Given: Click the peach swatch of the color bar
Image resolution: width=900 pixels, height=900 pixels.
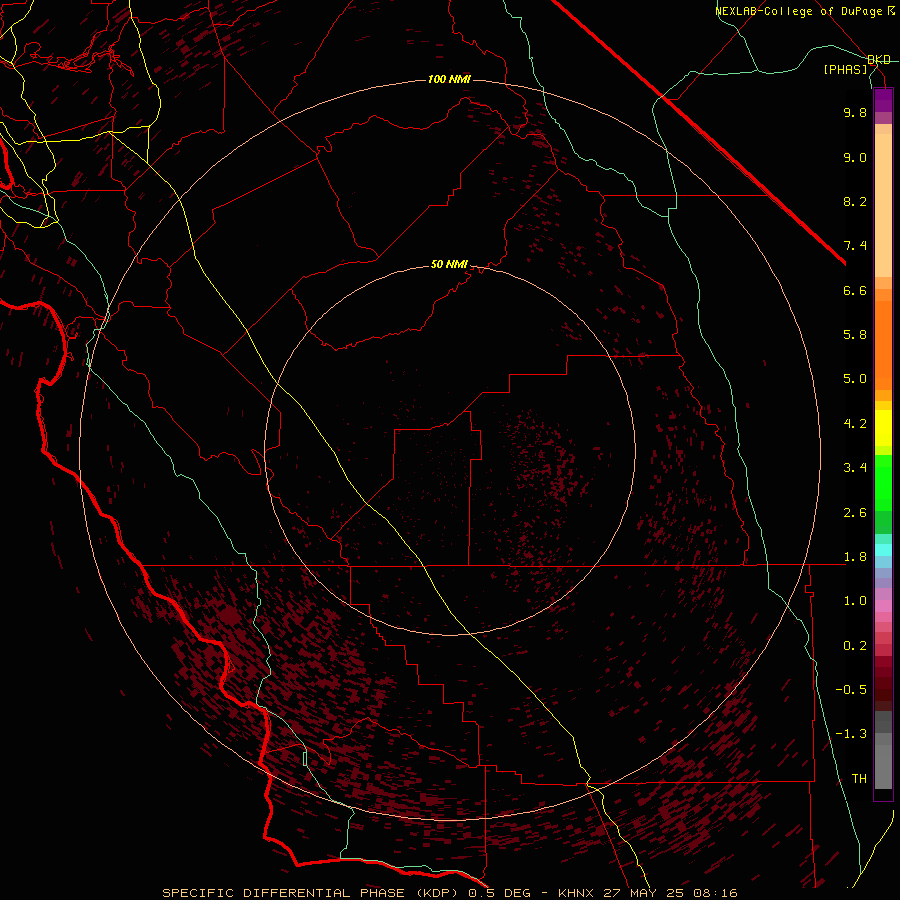Looking at the screenshot, I should pyautogui.click(x=883, y=205).
